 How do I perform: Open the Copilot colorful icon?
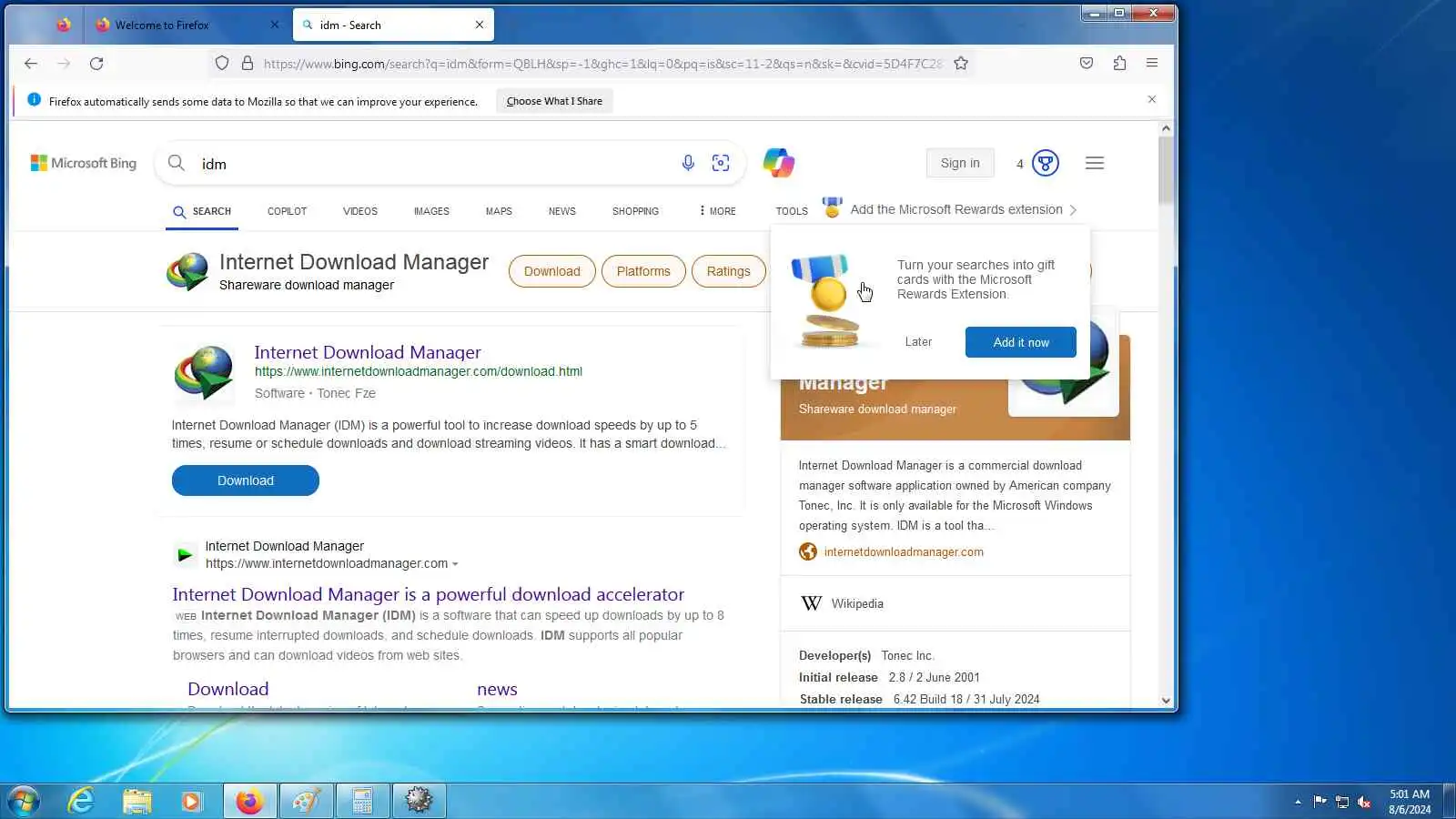[x=779, y=163]
